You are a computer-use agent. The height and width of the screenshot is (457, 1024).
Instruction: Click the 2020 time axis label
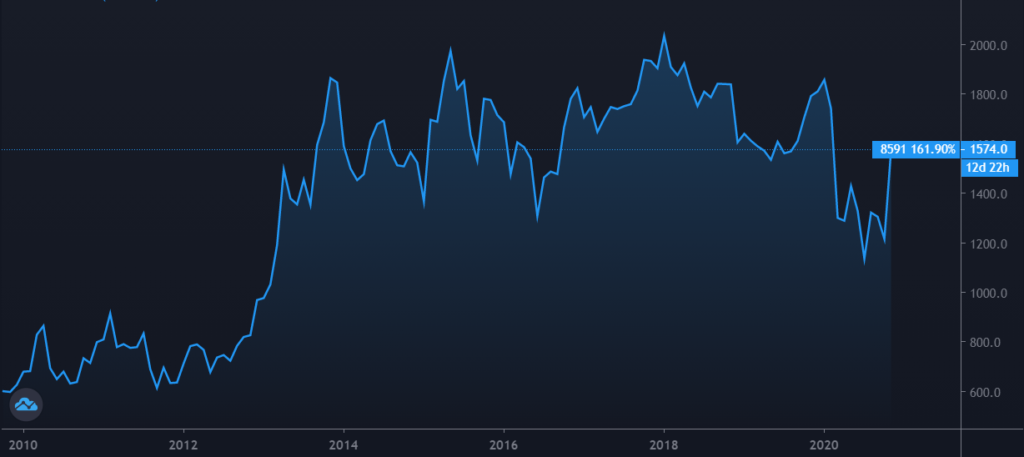click(x=824, y=444)
